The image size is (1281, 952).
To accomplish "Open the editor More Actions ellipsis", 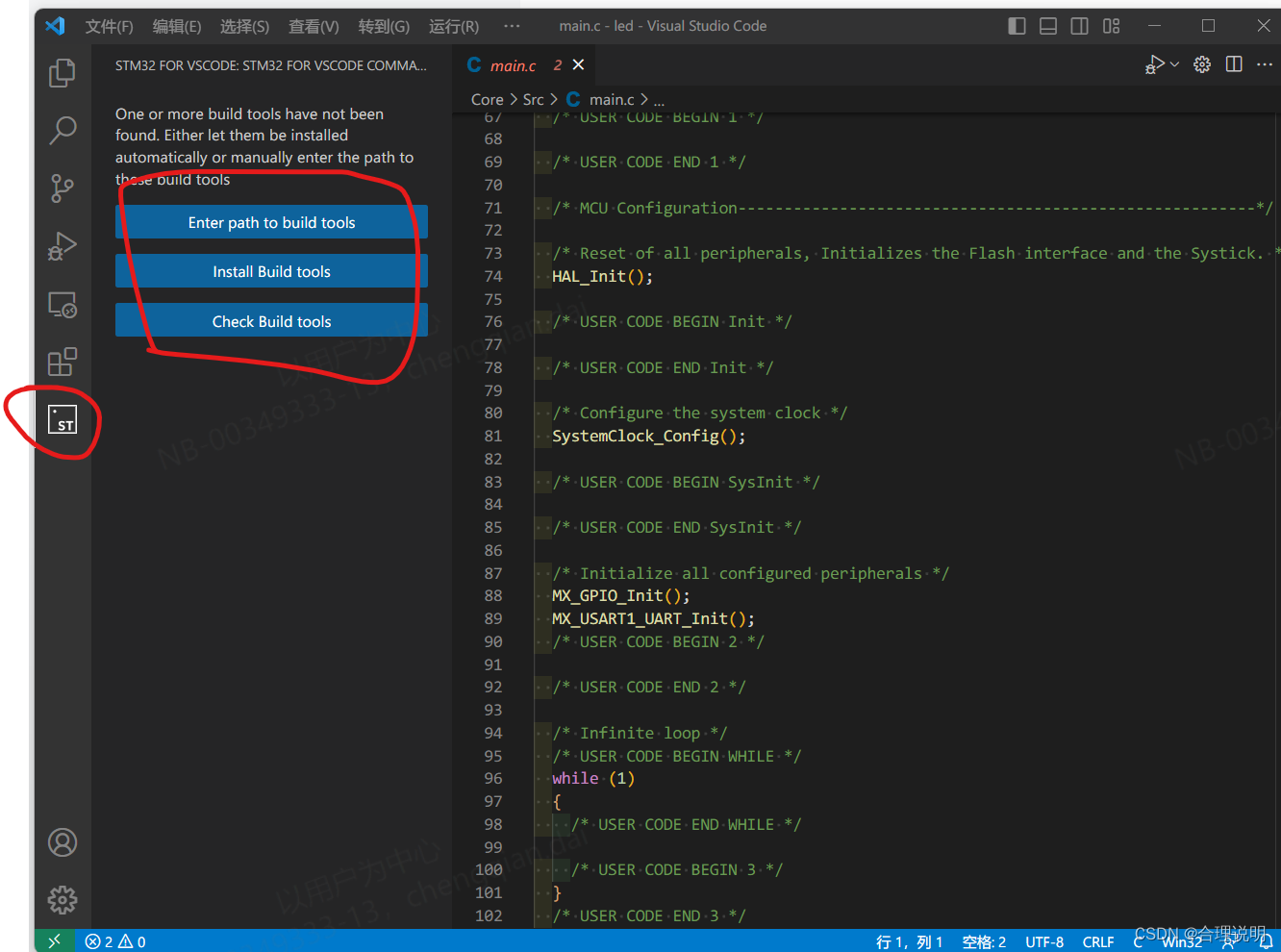I will point(1265,64).
